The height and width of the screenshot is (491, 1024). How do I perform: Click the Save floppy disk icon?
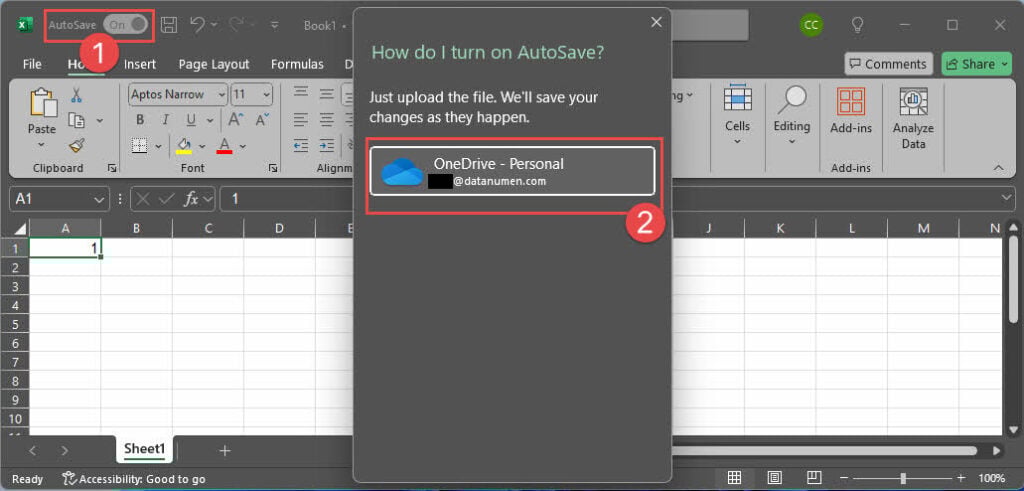[169, 24]
